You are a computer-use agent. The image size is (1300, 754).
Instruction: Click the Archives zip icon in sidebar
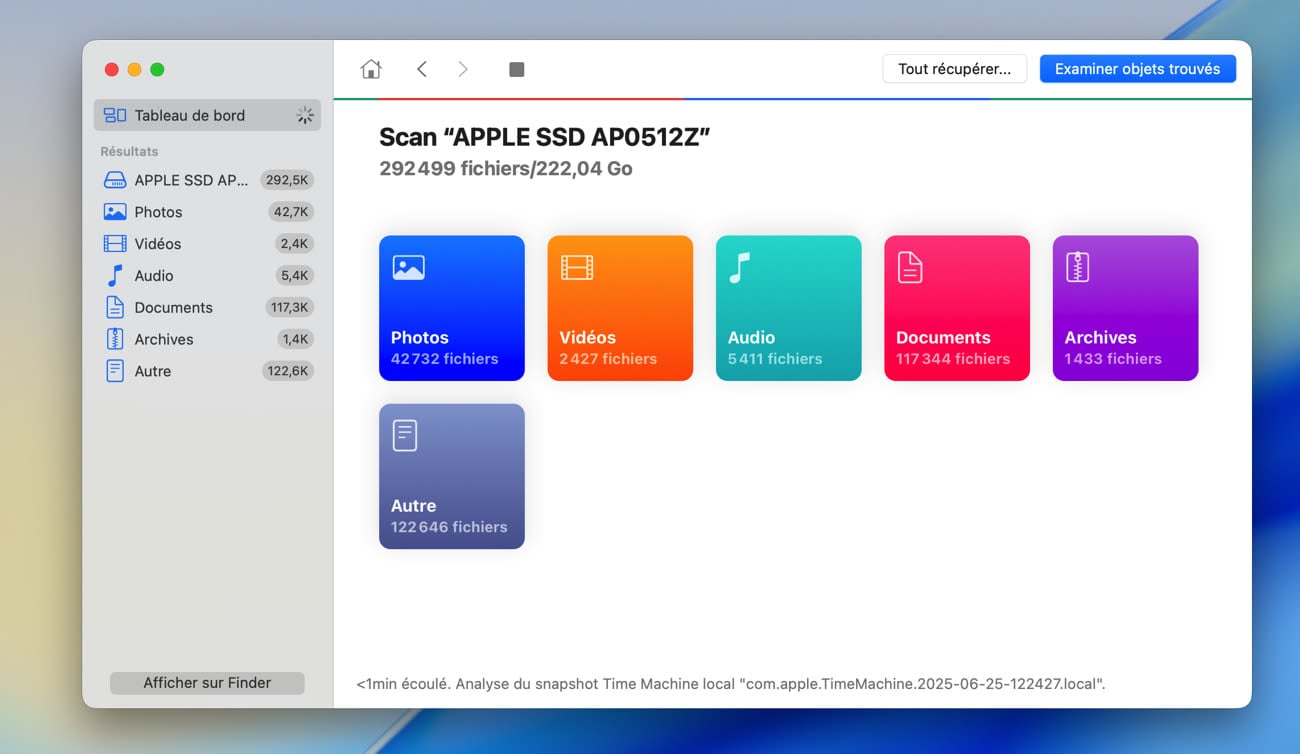coord(115,339)
